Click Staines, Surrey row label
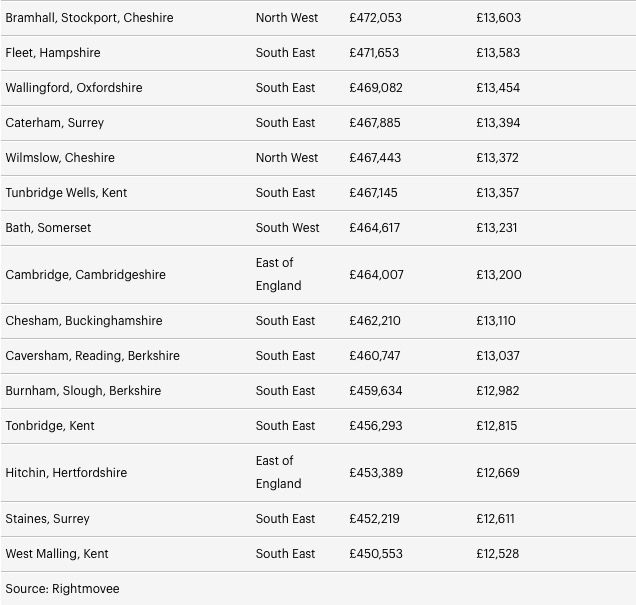This screenshot has height=605, width=636. pos(47,519)
